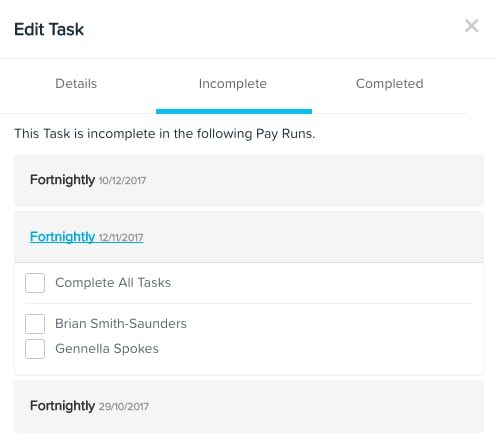
Task: Tick the Complete All Tasks checkbox
Action: (x=35, y=283)
